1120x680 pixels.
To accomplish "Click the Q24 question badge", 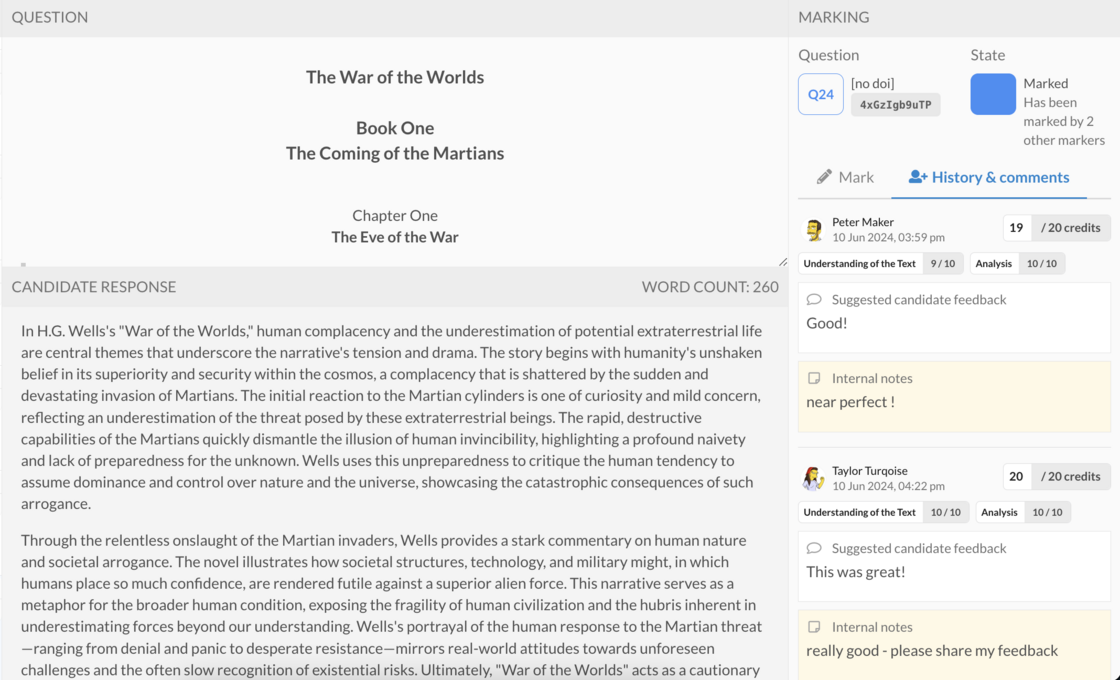I will 821,94.
